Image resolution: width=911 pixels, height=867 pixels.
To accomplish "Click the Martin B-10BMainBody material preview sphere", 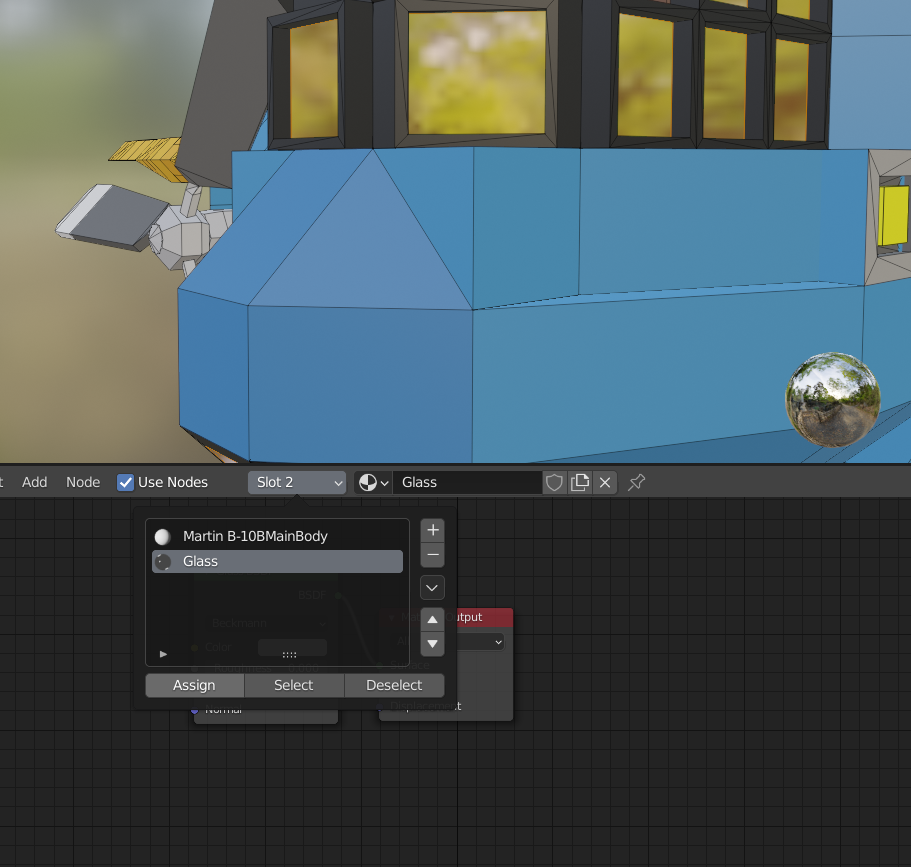I will [x=163, y=536].
